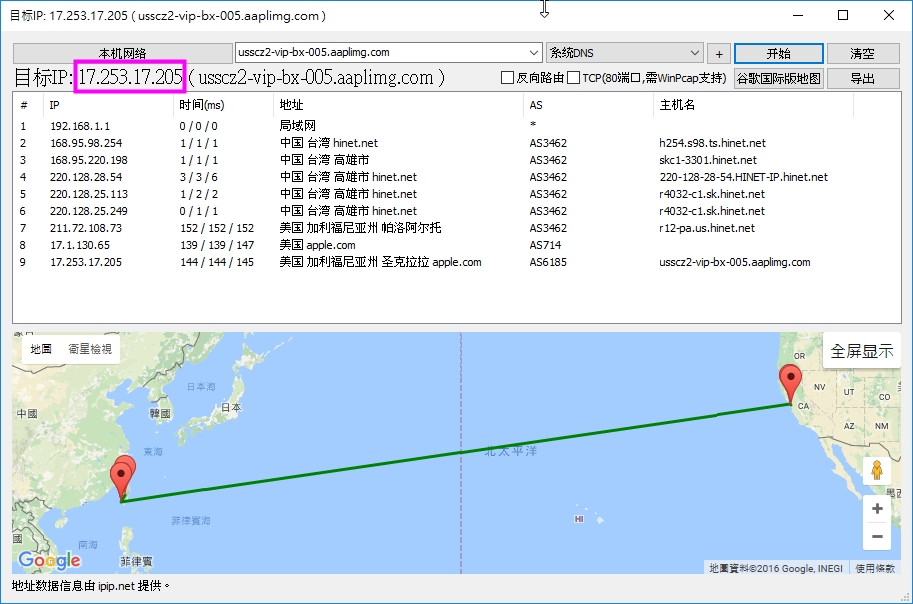This screenshot has height=604, width=913.
Task: Click the California map pin marker
Action: point(790,383)
